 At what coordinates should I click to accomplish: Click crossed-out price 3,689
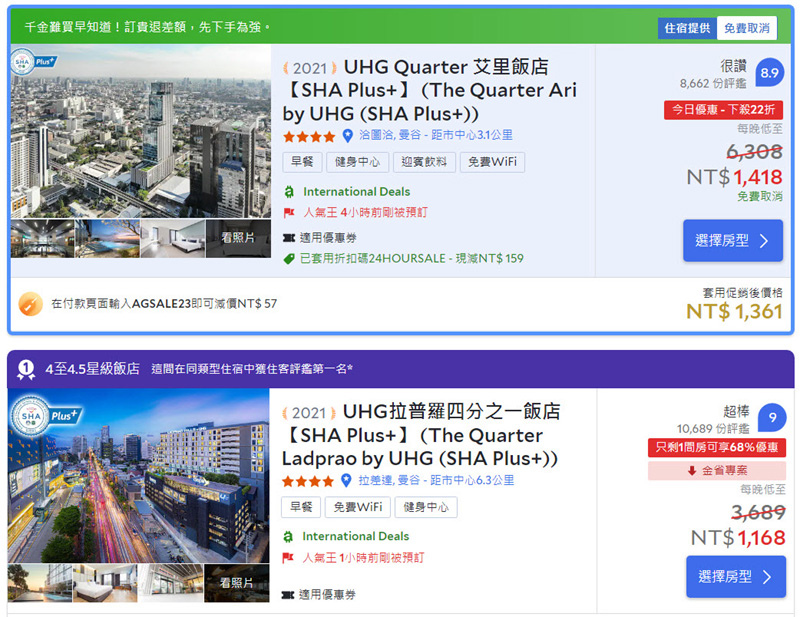point(758,512)
